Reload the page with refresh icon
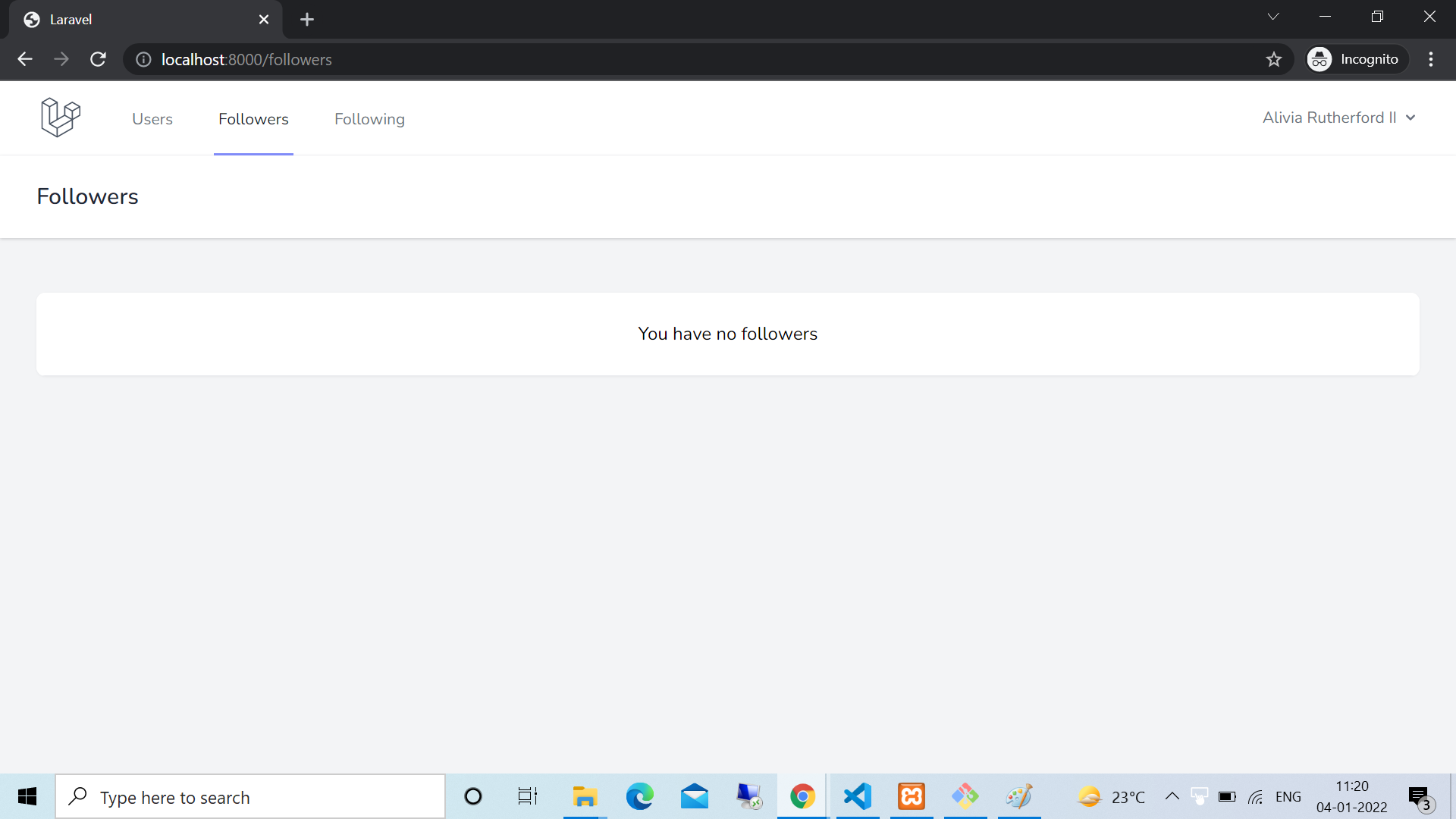The width and height of the screenshot is (1456, 819). [x=98, y=59]
